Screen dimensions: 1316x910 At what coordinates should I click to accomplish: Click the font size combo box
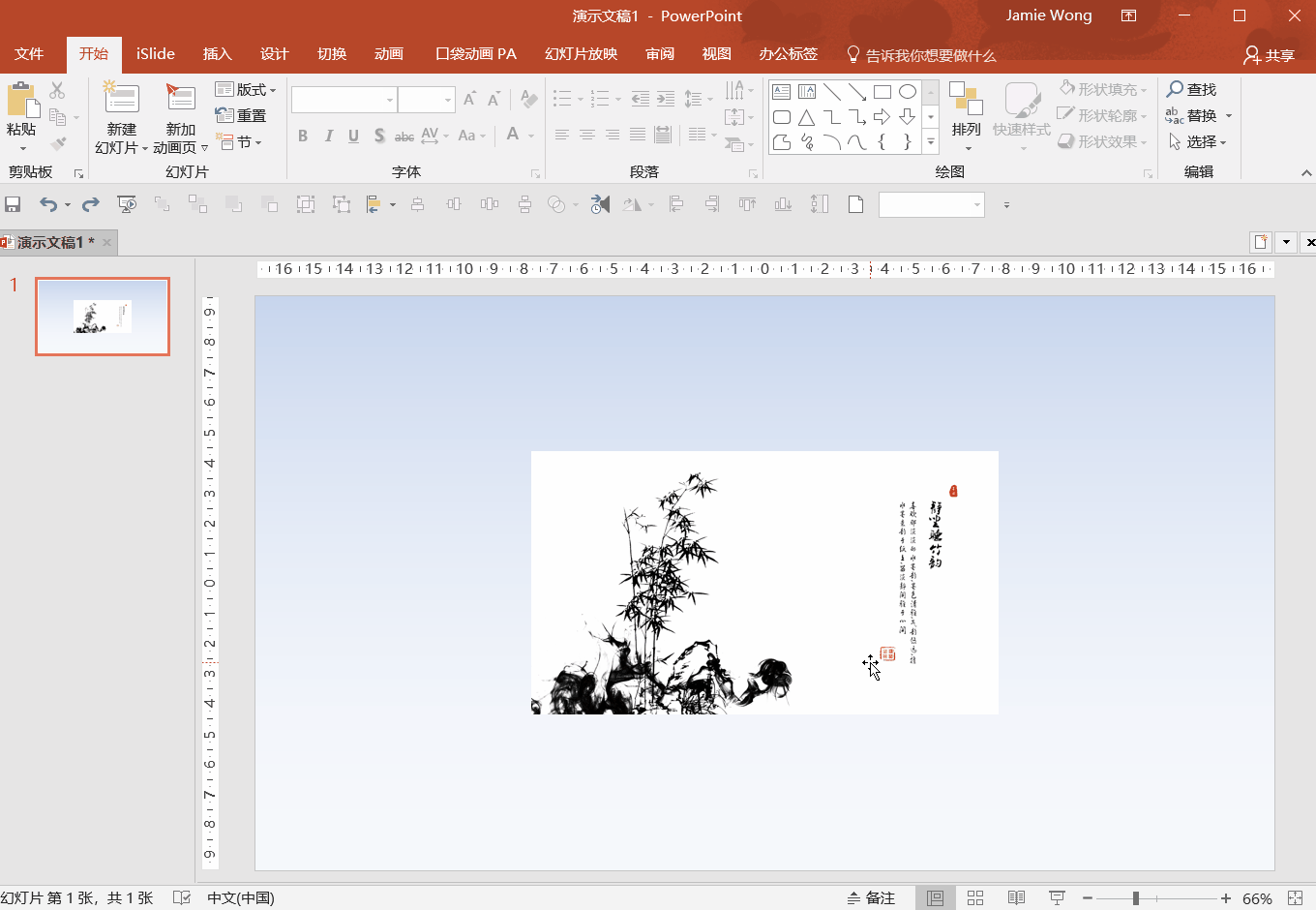click(426, 100)
